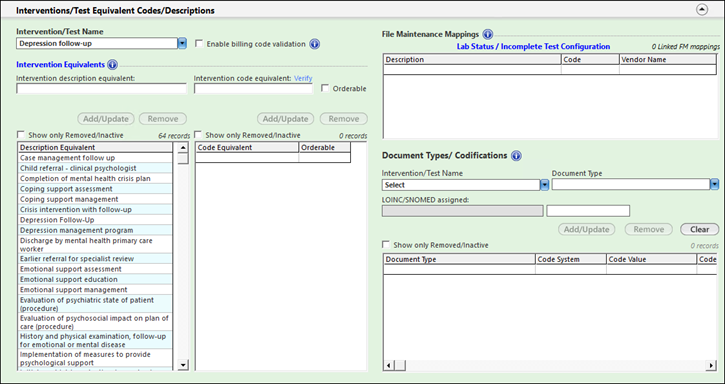Select 'Emotional support management' row
This screenshot has height=384, width=725.
coord(95,290)
